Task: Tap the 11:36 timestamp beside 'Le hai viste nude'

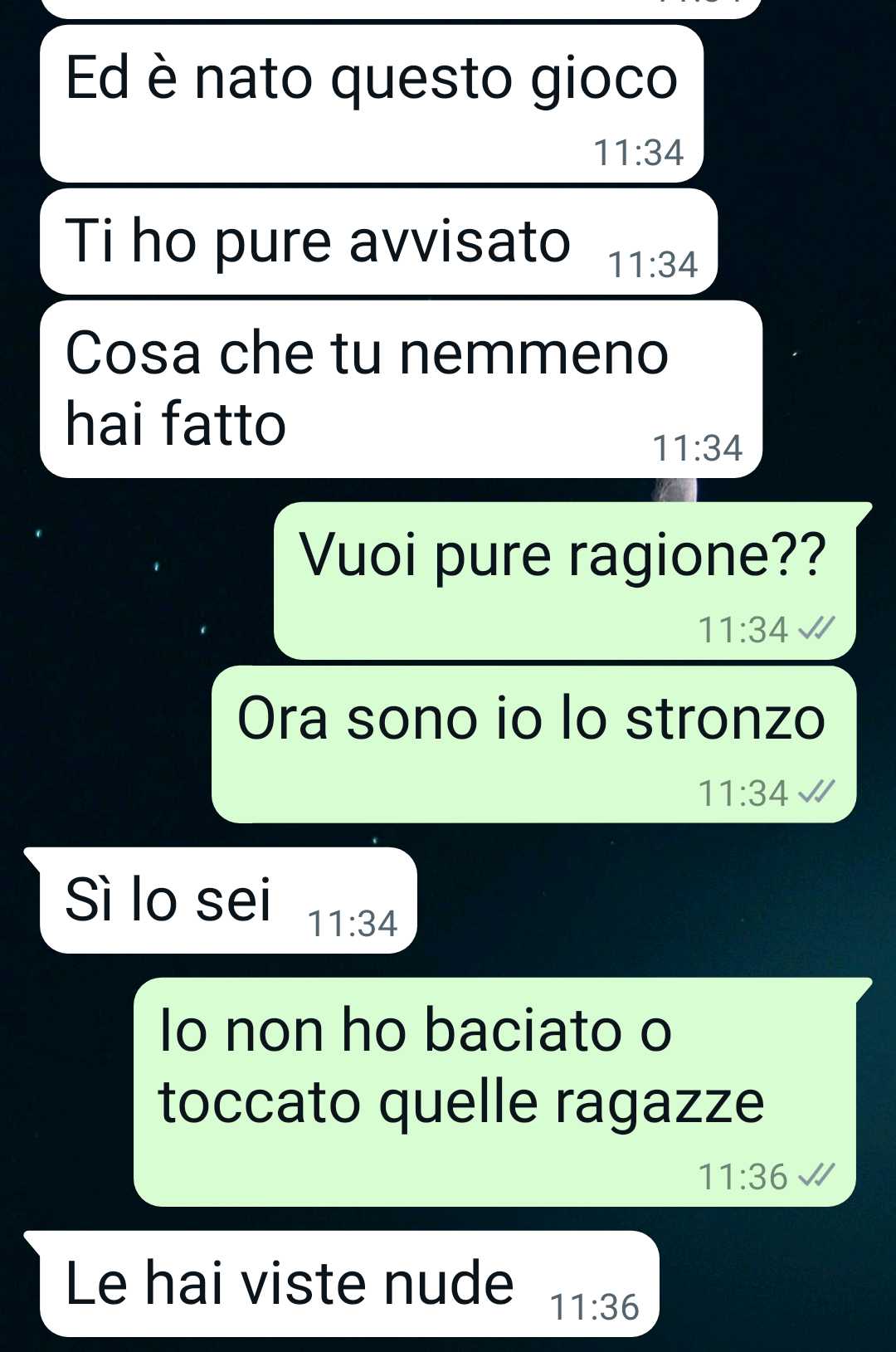Action: point(595,1307)
